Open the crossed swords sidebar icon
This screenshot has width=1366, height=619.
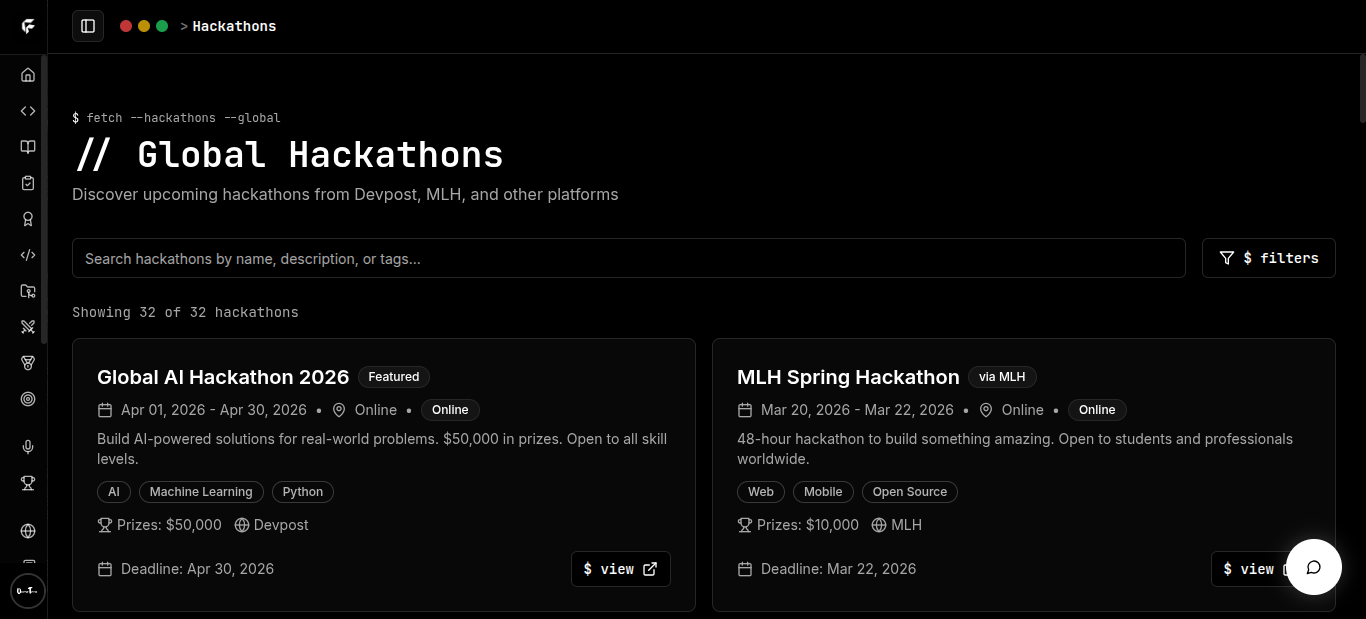coord(28,327)
